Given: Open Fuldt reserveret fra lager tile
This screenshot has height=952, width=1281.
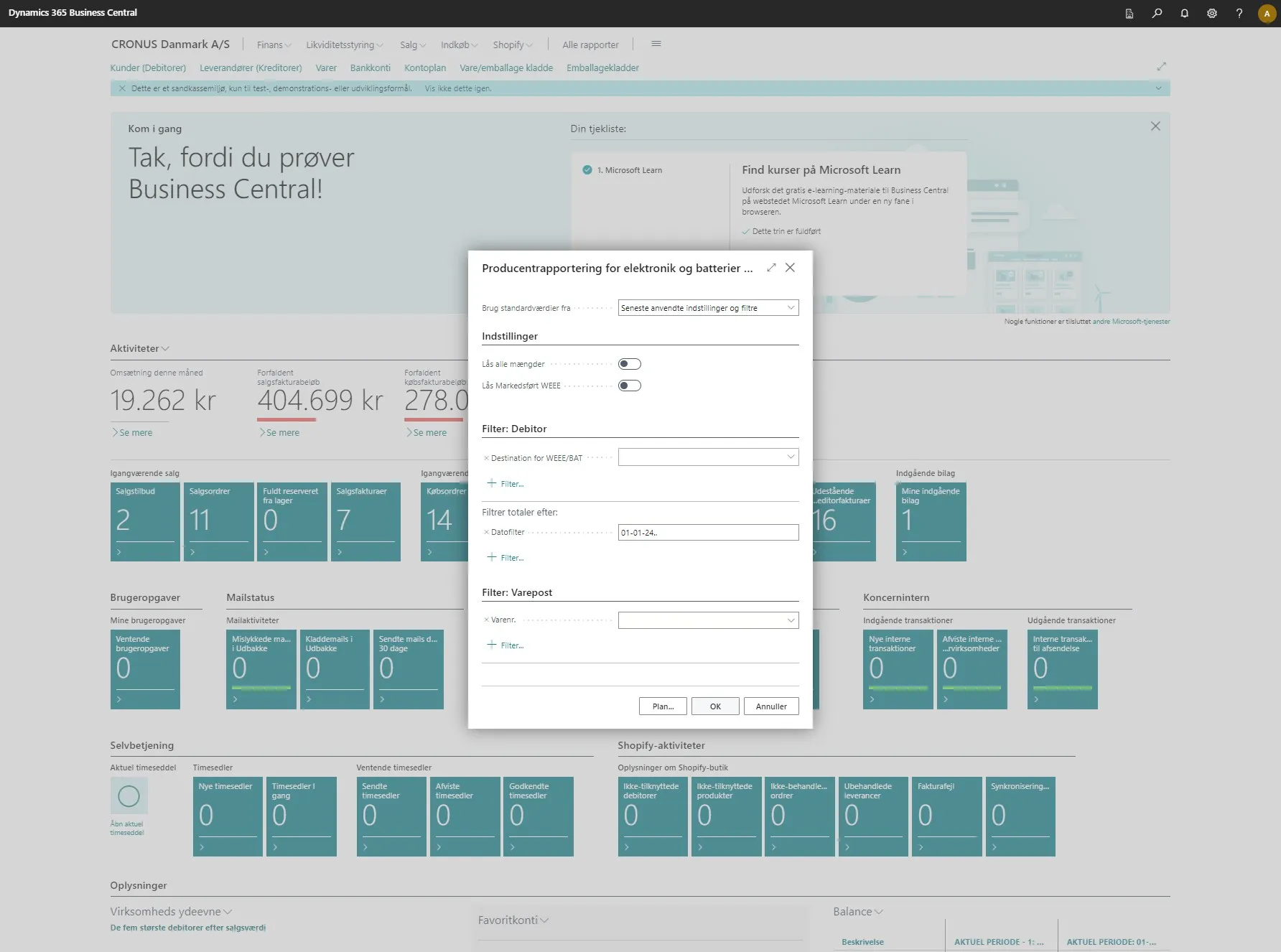Looking at the screenshot, I should point(292,521).
